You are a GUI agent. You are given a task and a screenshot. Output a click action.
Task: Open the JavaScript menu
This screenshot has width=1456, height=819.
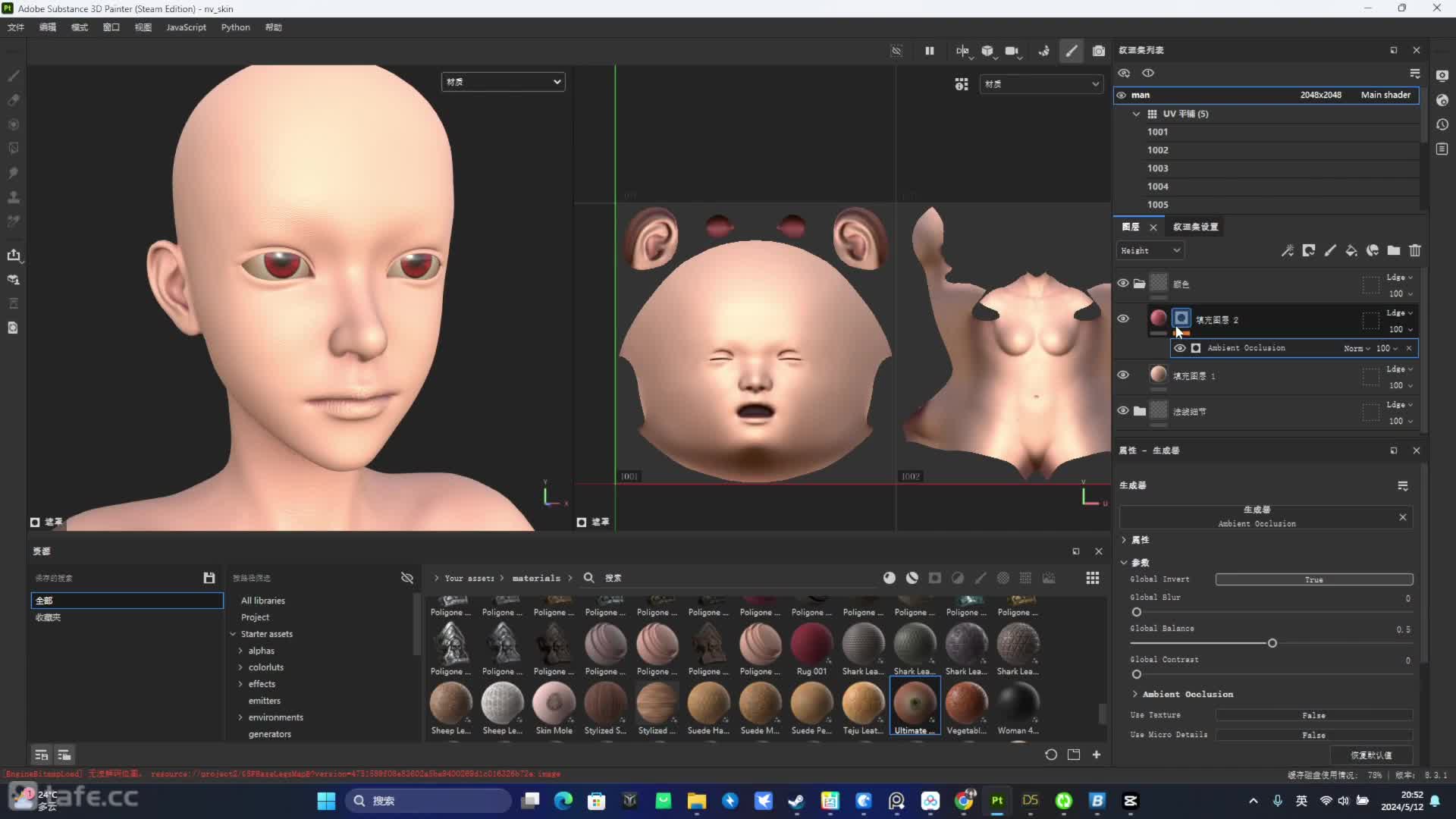click(x=186, y=27)
